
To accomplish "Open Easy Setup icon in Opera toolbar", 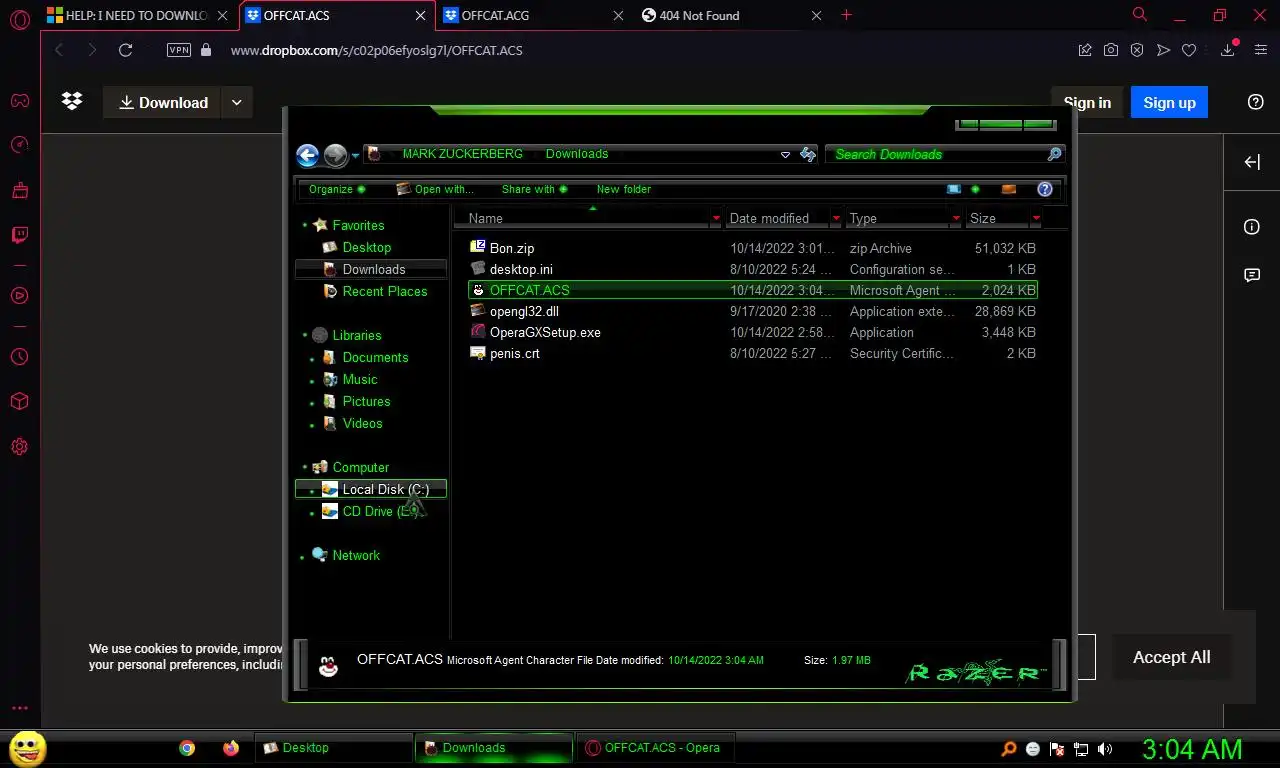I will coord(1261,50).
